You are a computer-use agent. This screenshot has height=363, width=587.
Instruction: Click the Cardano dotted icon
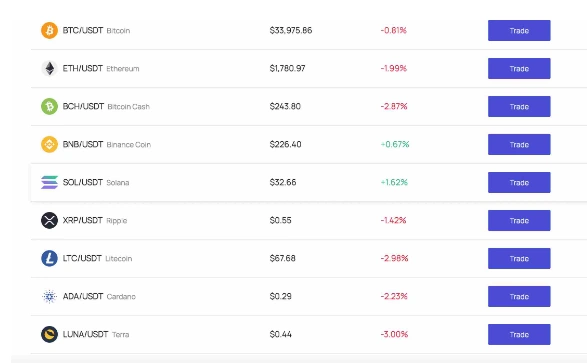pos(49,296)
